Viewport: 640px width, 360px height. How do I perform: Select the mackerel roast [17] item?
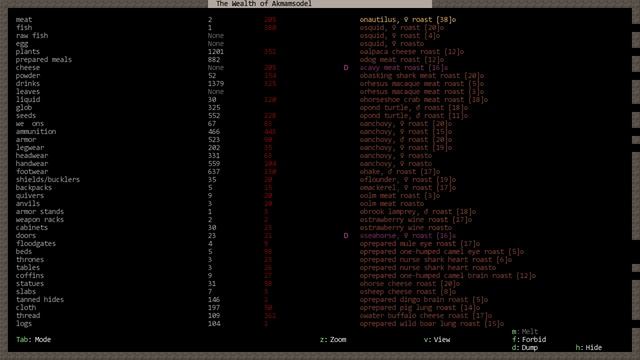coord(408,187)
